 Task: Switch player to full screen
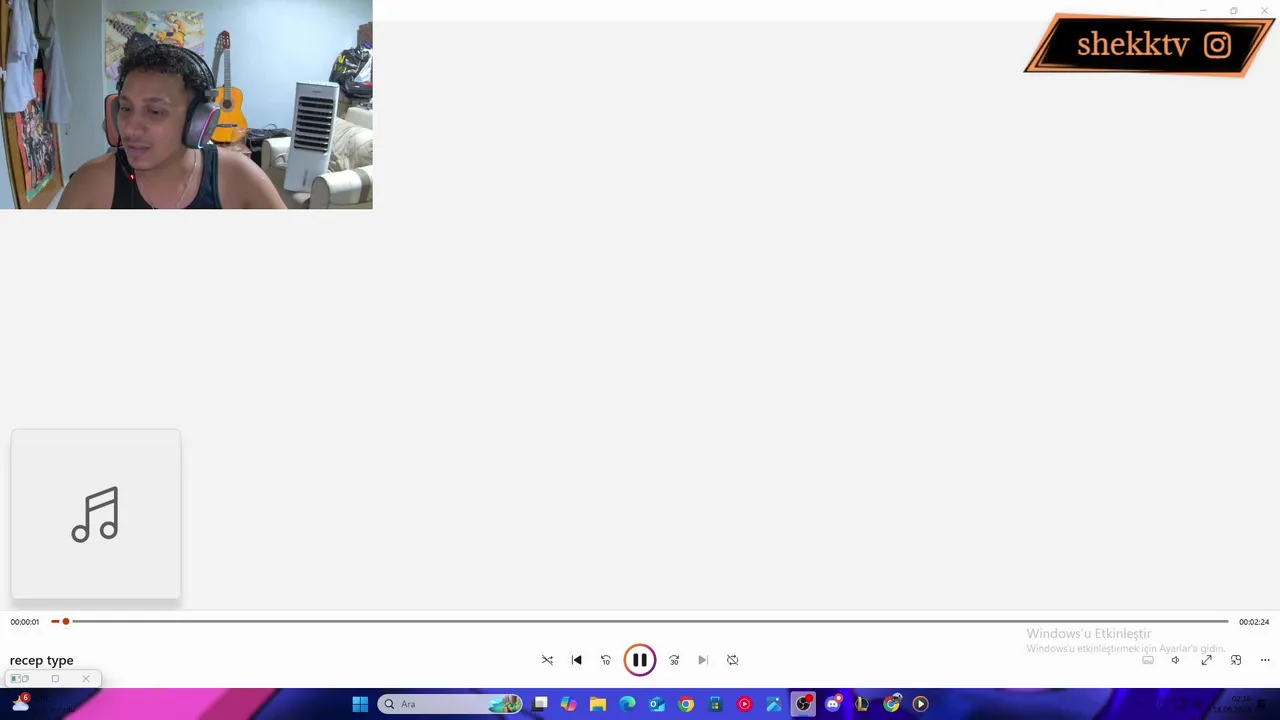point(1206,660)
